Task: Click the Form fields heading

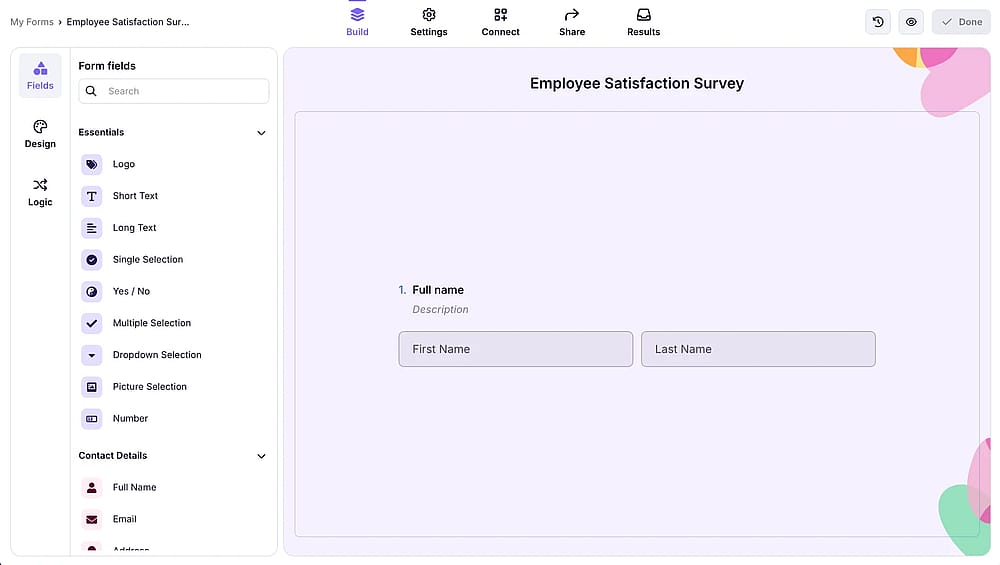Action: tap(107, 66)
